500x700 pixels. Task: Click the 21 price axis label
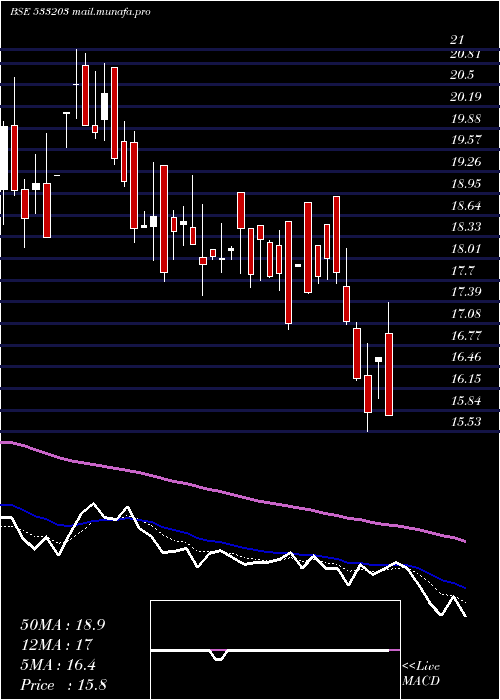point(456,40)
